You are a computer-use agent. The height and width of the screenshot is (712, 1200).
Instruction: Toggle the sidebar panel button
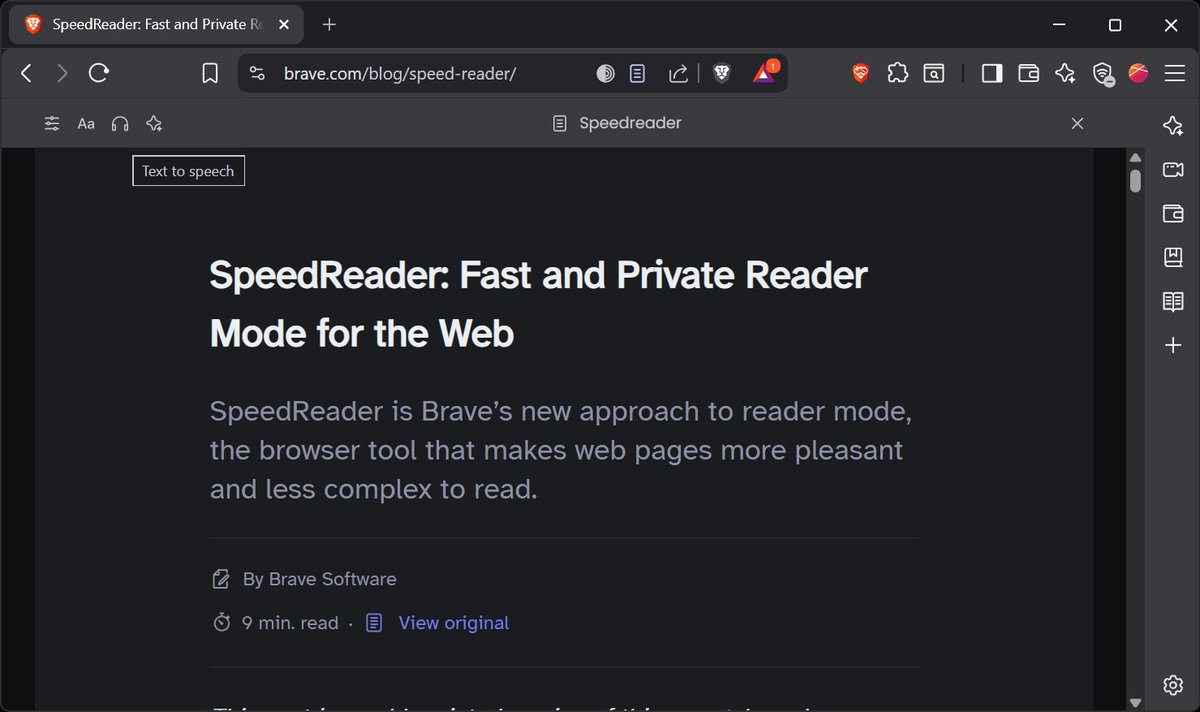992,72
